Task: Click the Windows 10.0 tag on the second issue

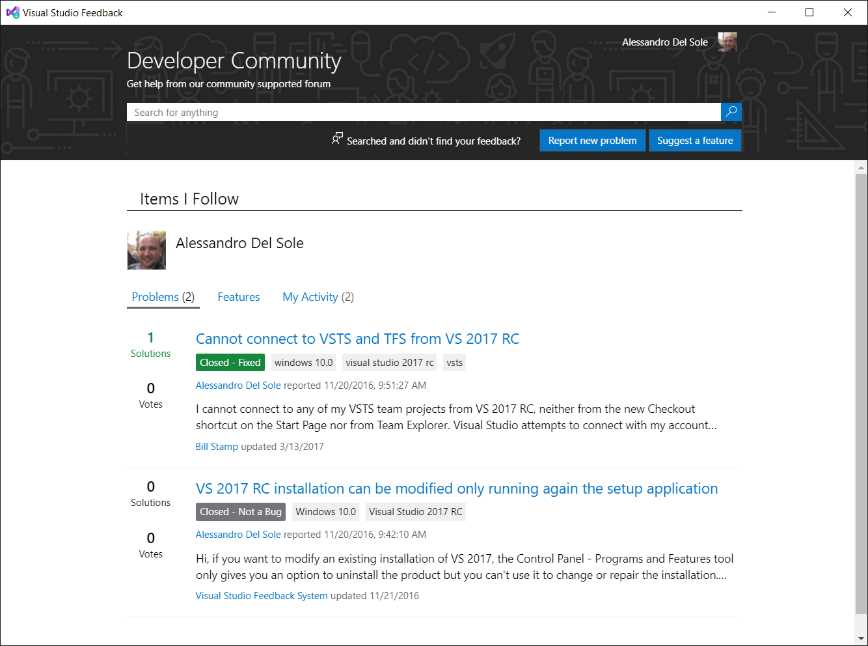Action: click(324, 511)
